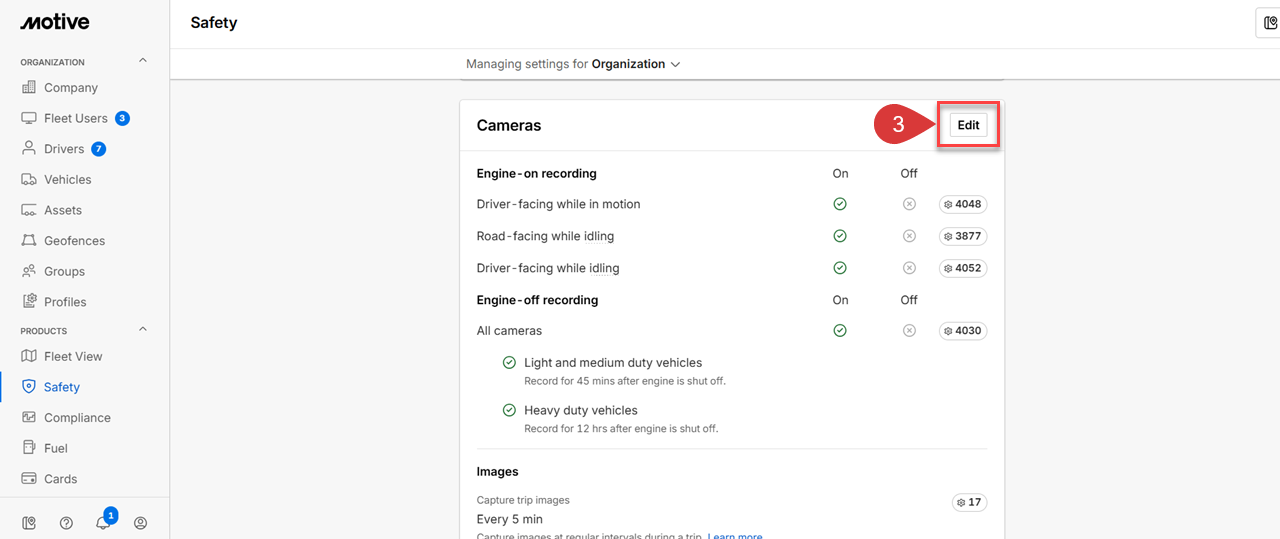Click the 17 vehicles badge for images
Viewport: 1280px width, 539px height.
pyautogui.click(x=969, y=502)
